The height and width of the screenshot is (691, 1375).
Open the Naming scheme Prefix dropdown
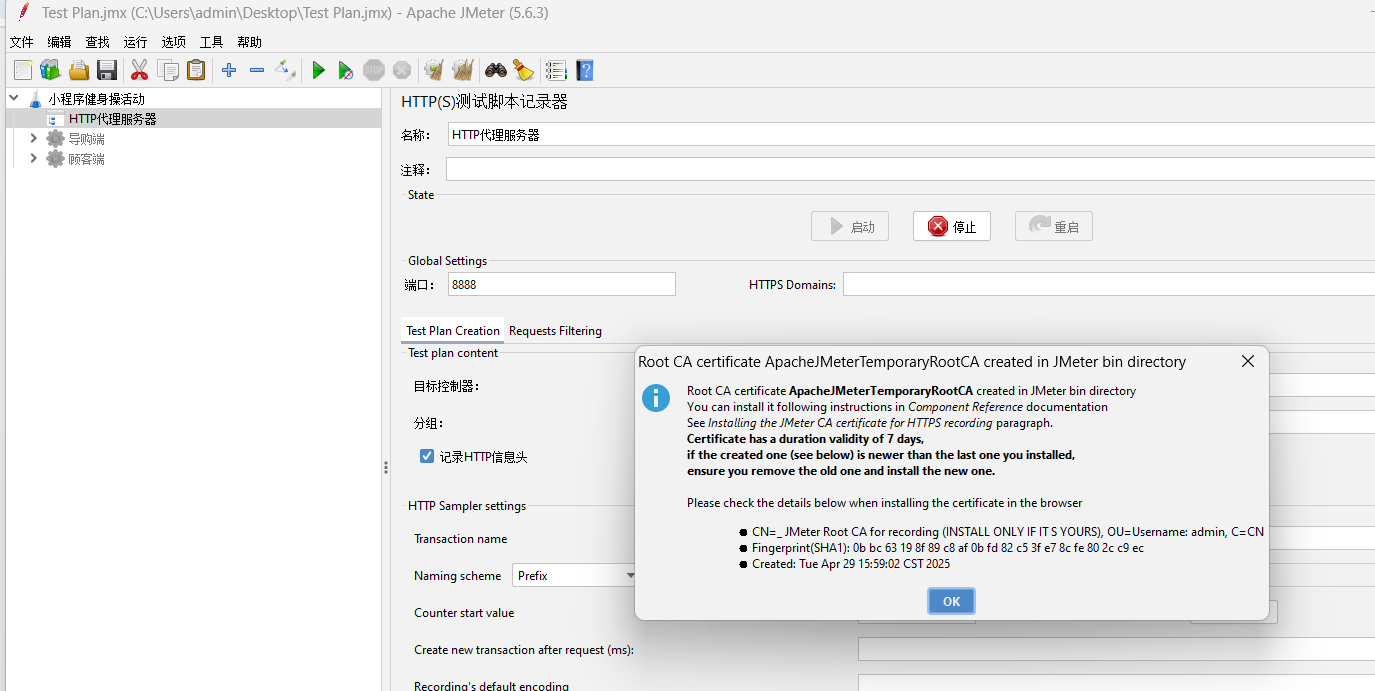pyautogui.click(x=576, y=575)
